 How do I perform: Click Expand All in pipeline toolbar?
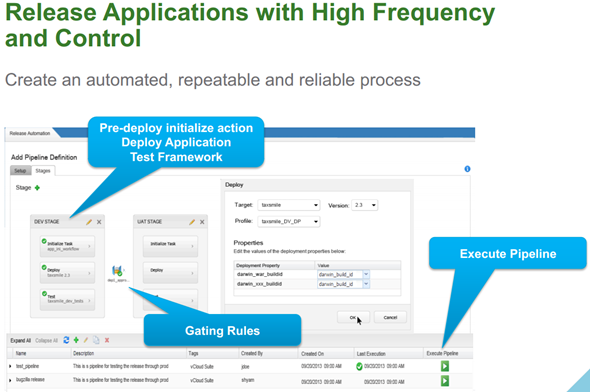[21, 340]
